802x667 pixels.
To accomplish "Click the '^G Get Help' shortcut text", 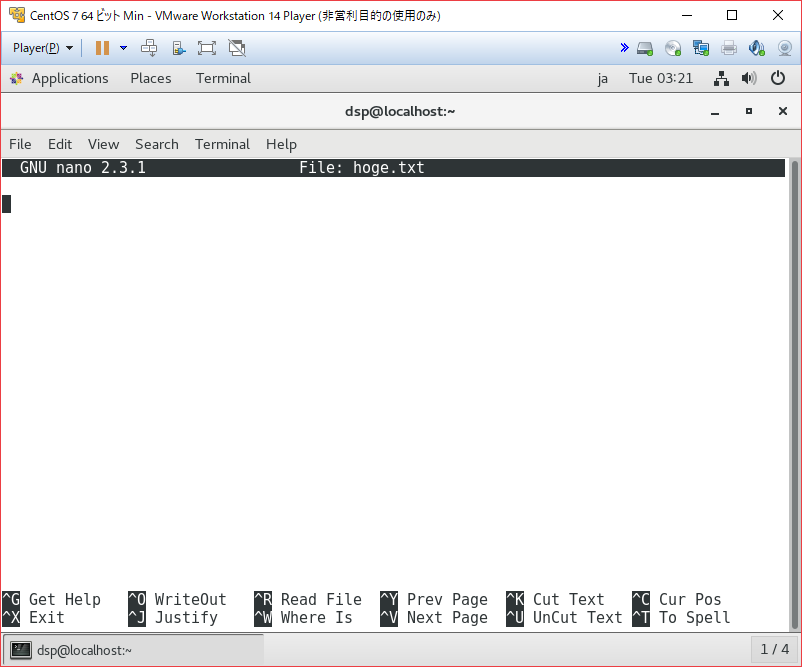I will (52, 599).
